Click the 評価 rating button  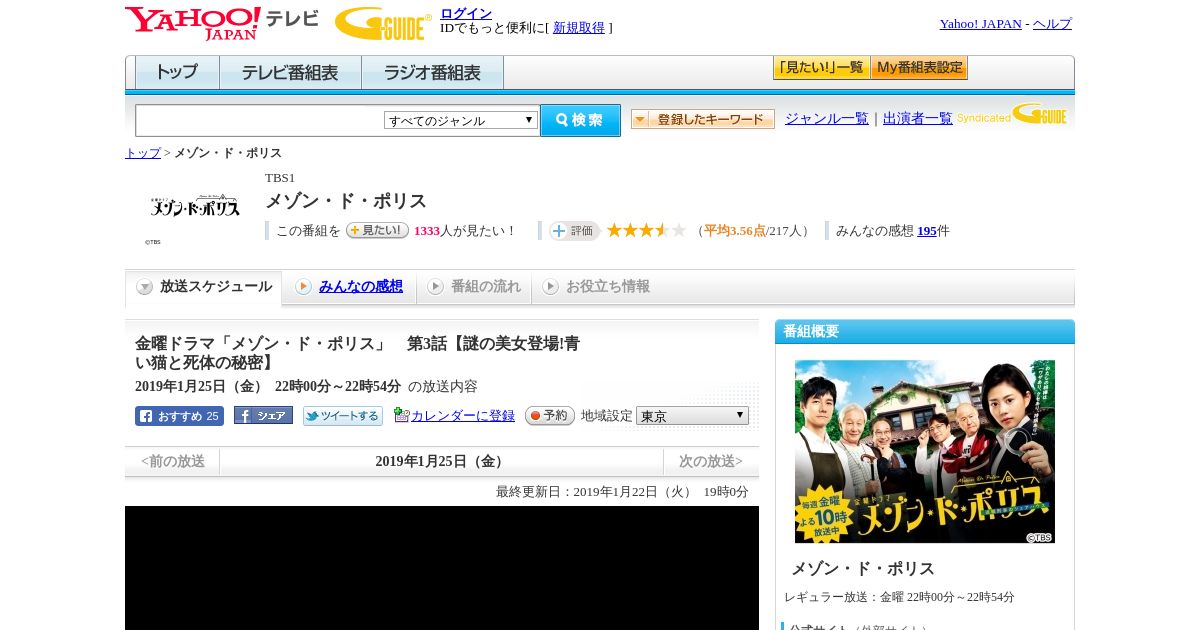(x=574, y=231)
